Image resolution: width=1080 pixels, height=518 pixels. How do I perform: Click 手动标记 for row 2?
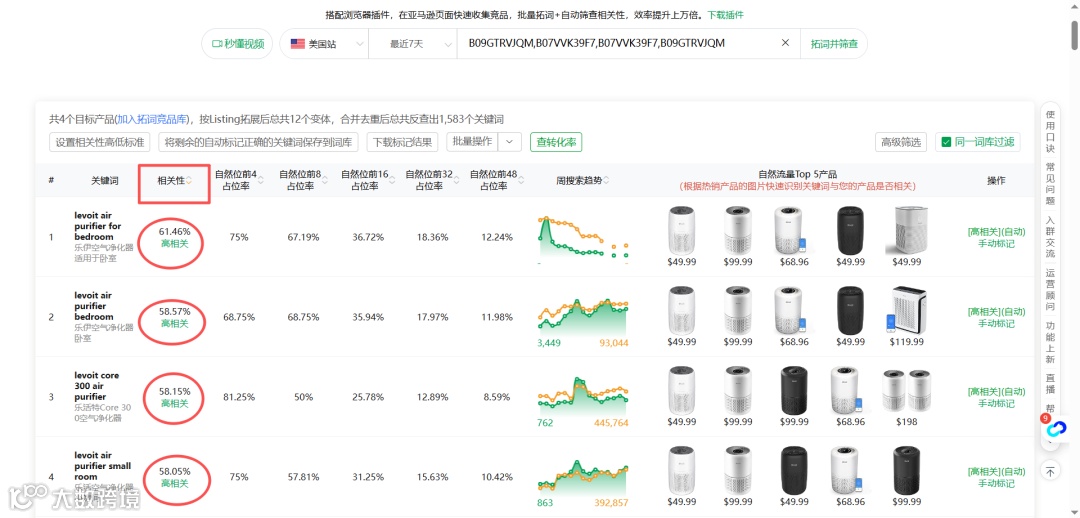996,324
